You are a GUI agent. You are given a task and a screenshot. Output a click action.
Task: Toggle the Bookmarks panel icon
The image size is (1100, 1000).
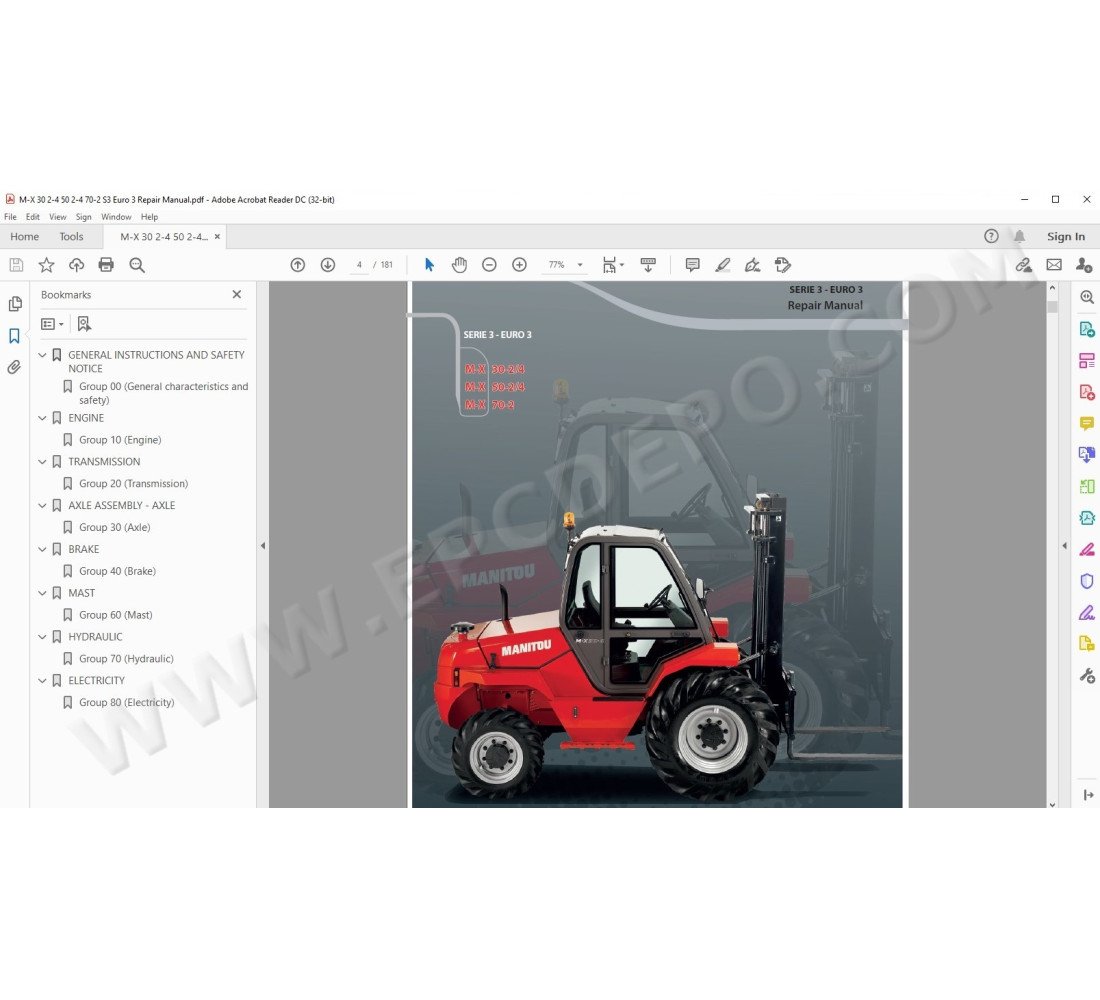click(x=14, y=336)
